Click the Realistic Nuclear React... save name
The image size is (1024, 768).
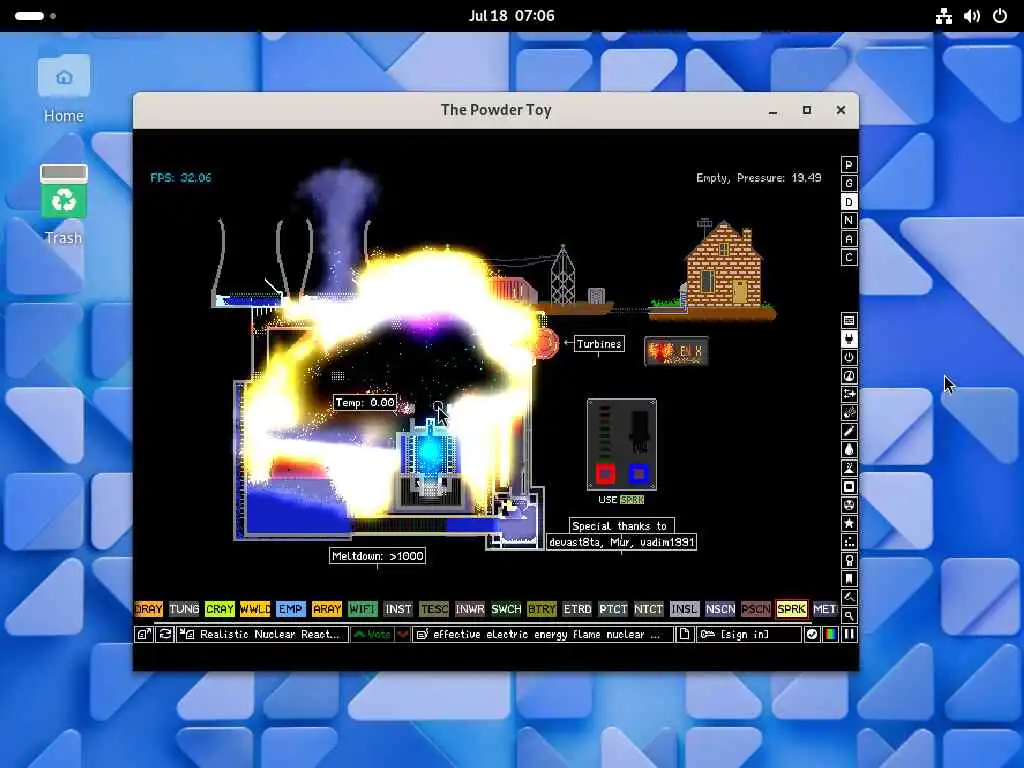[261, 634]
